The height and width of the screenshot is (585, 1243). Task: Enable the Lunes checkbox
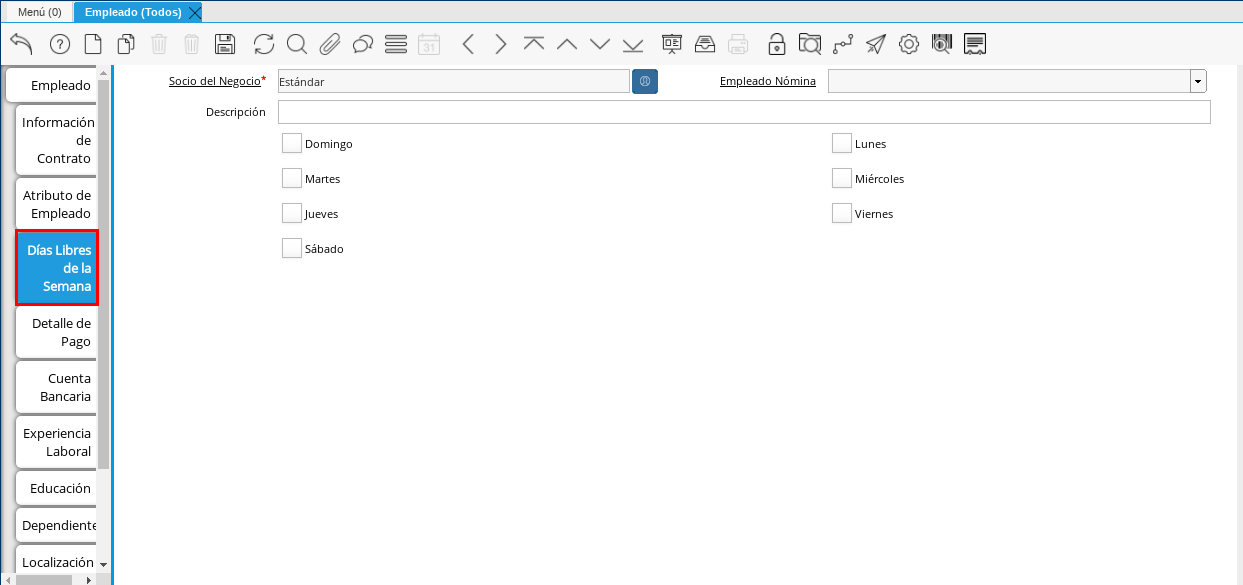coord(842,144)
